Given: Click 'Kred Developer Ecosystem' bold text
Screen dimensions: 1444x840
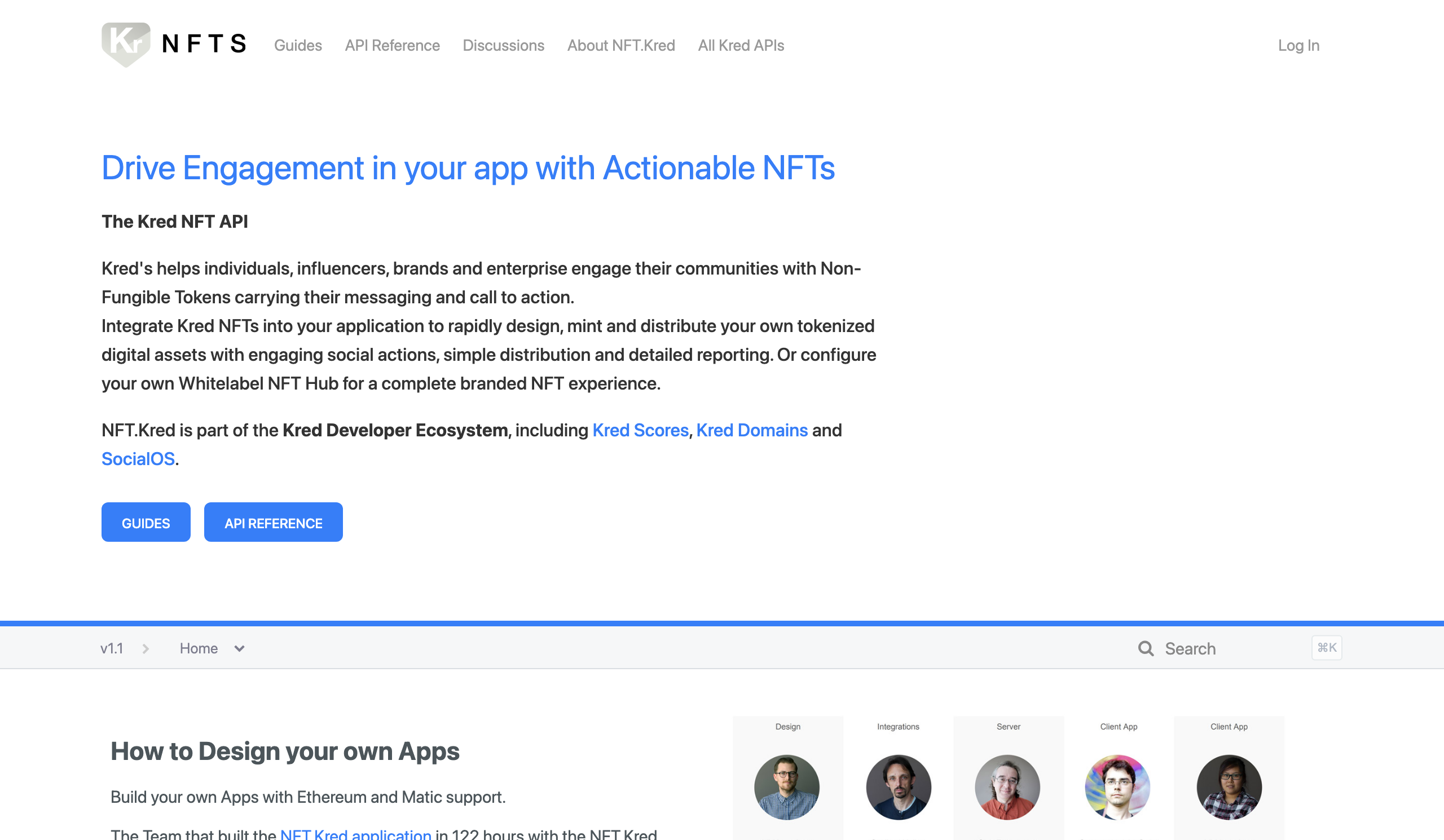Looking at the screenshot, I should pyautogui.click(x=395, y=430).
